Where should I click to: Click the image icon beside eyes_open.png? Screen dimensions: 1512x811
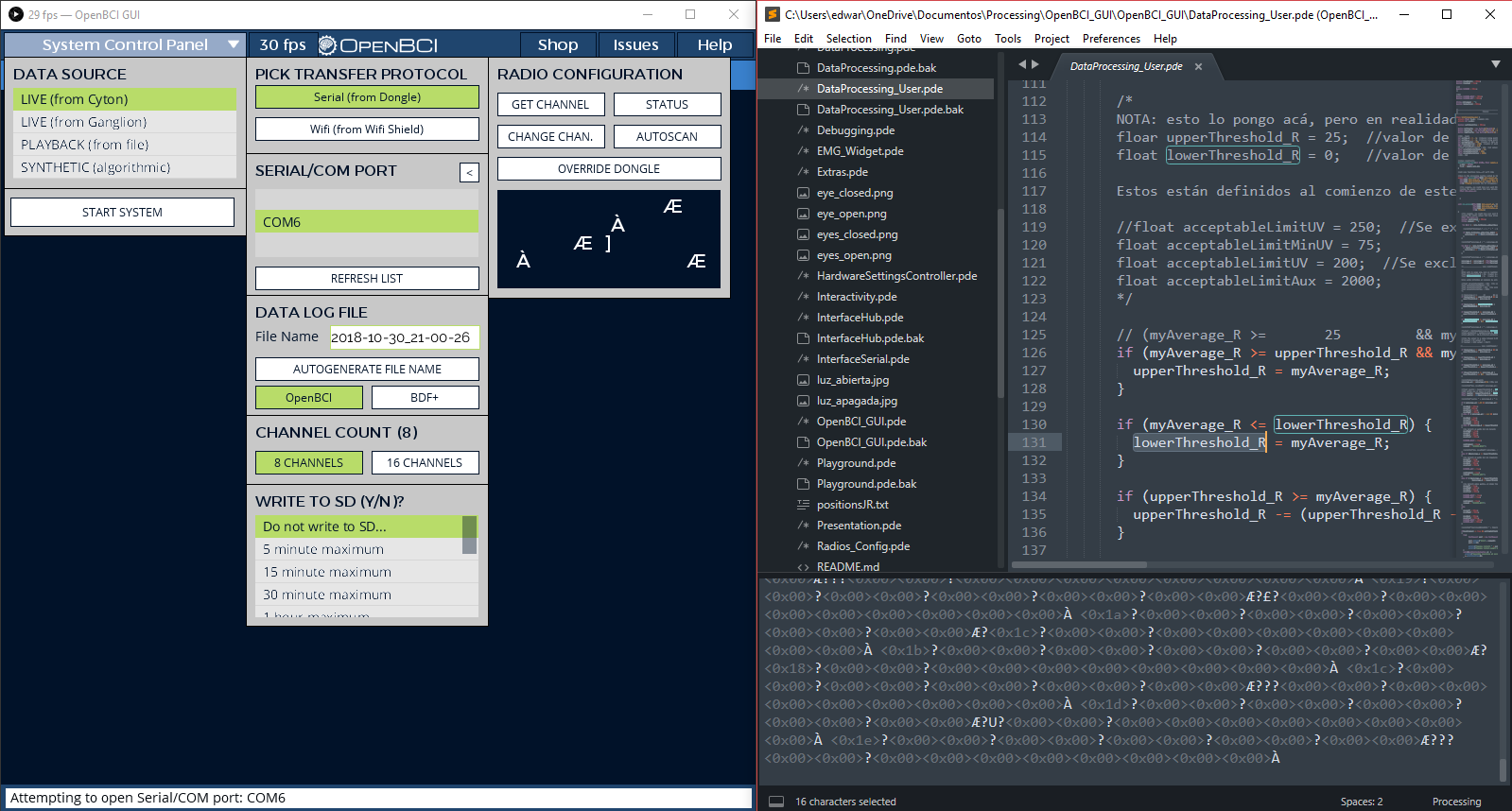coord(803,255)
